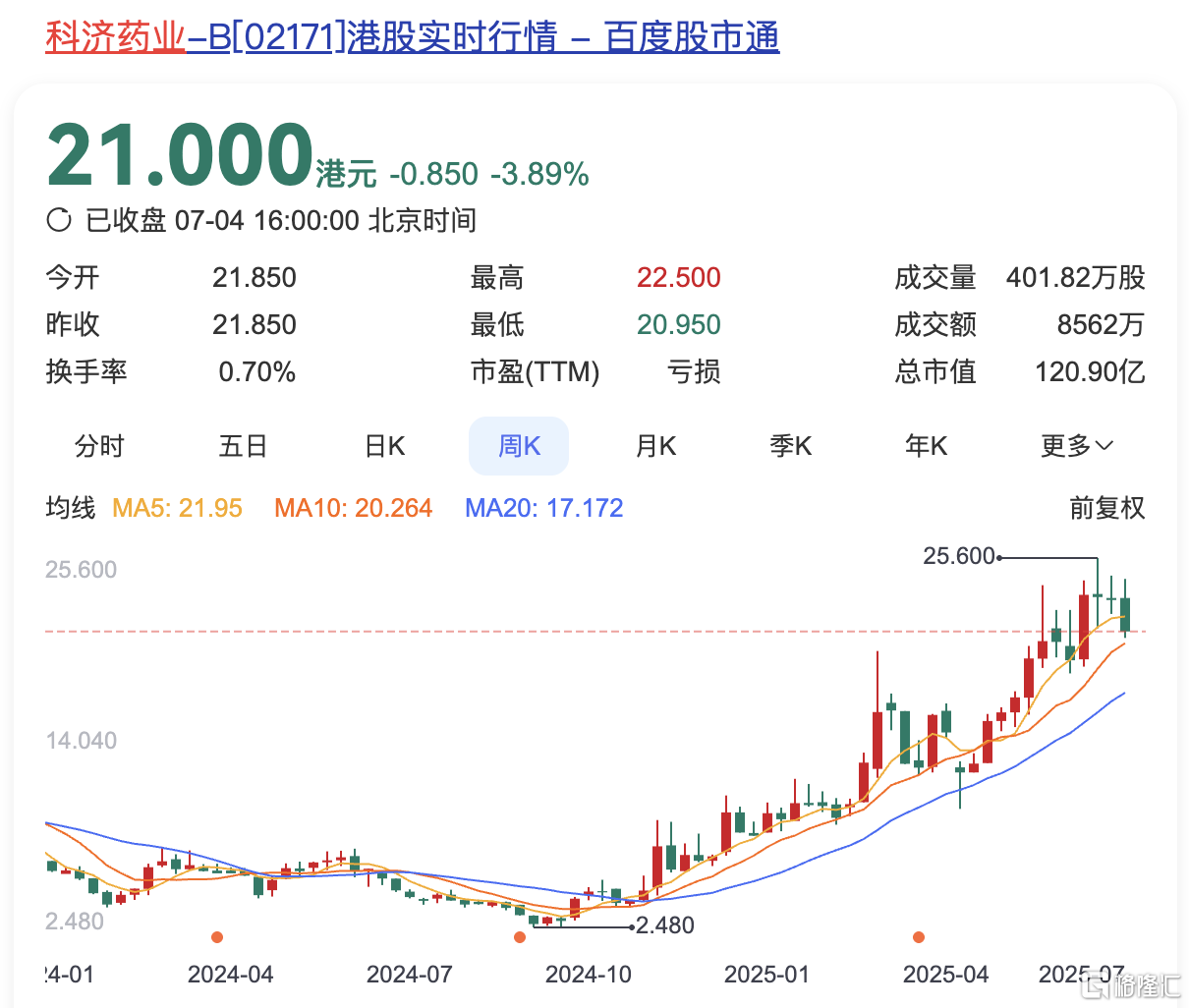The image size is (1189, 1008).
Task: Click the 2.480 low annotation on chart
Action: click(x=665, y=925)
